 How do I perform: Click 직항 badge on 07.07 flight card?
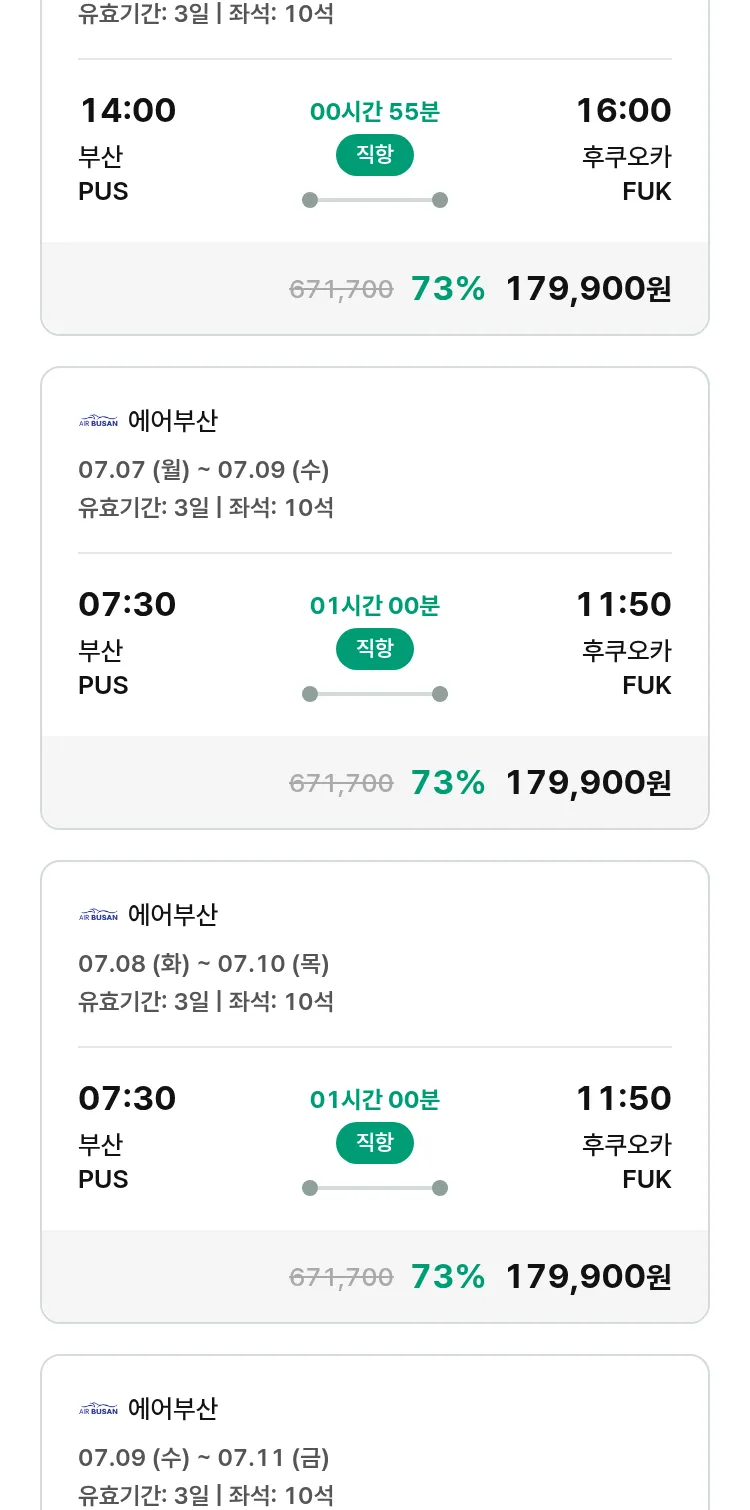tap(375, 649)
